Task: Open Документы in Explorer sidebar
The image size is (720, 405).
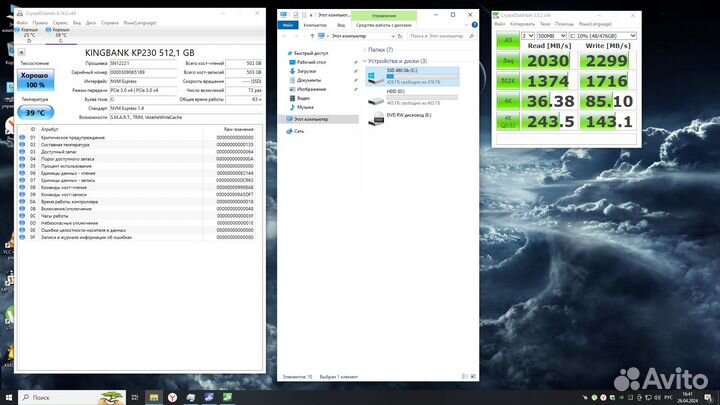Action: [309, 80]
